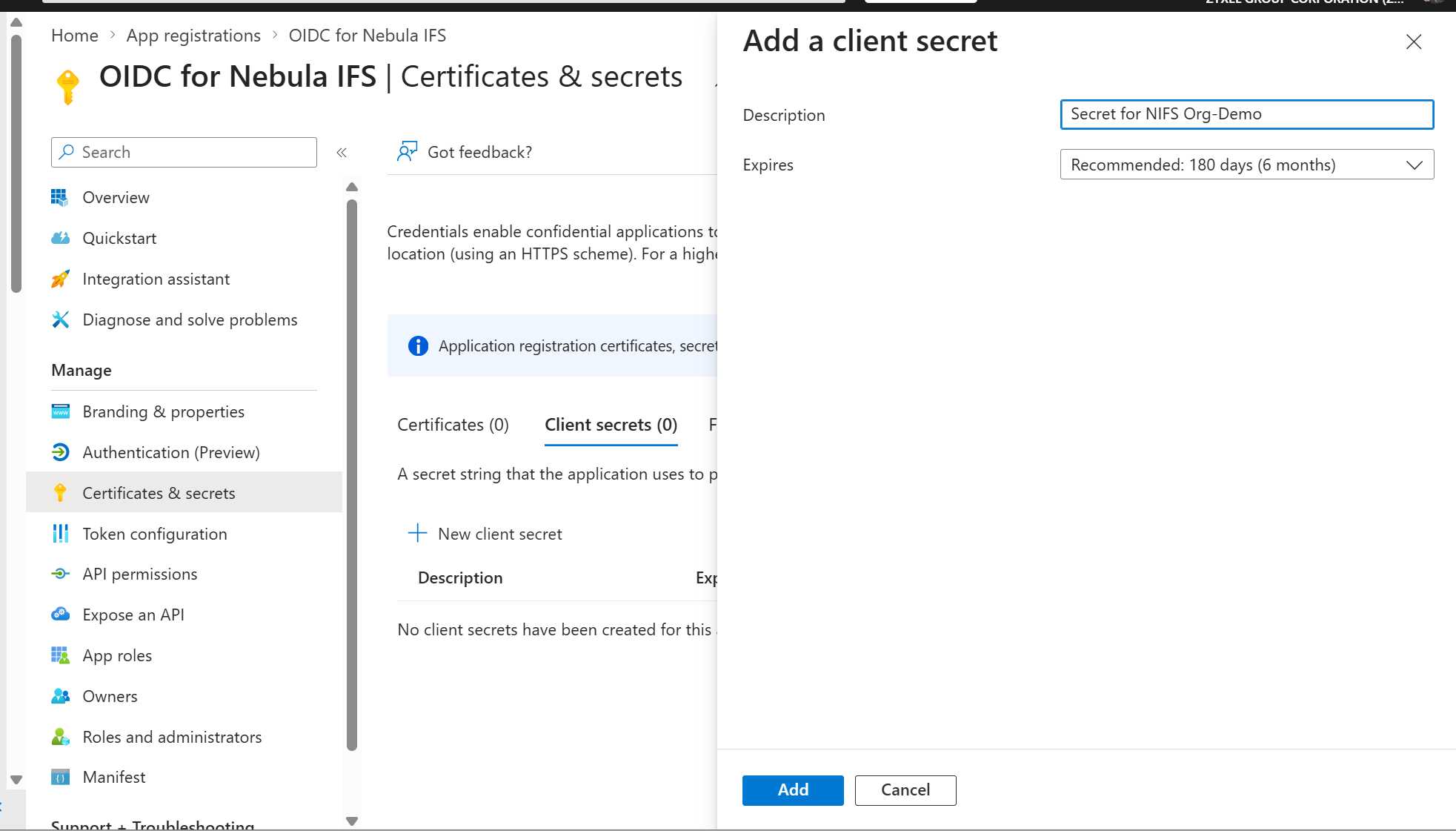Add the client secret with the Add button
Screen dimensions: 1456x831
coord(793,790)
